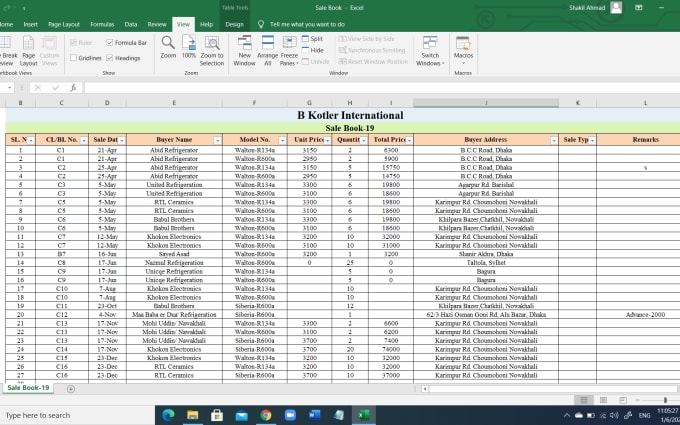Set zoom to 100%

[189, 47]
